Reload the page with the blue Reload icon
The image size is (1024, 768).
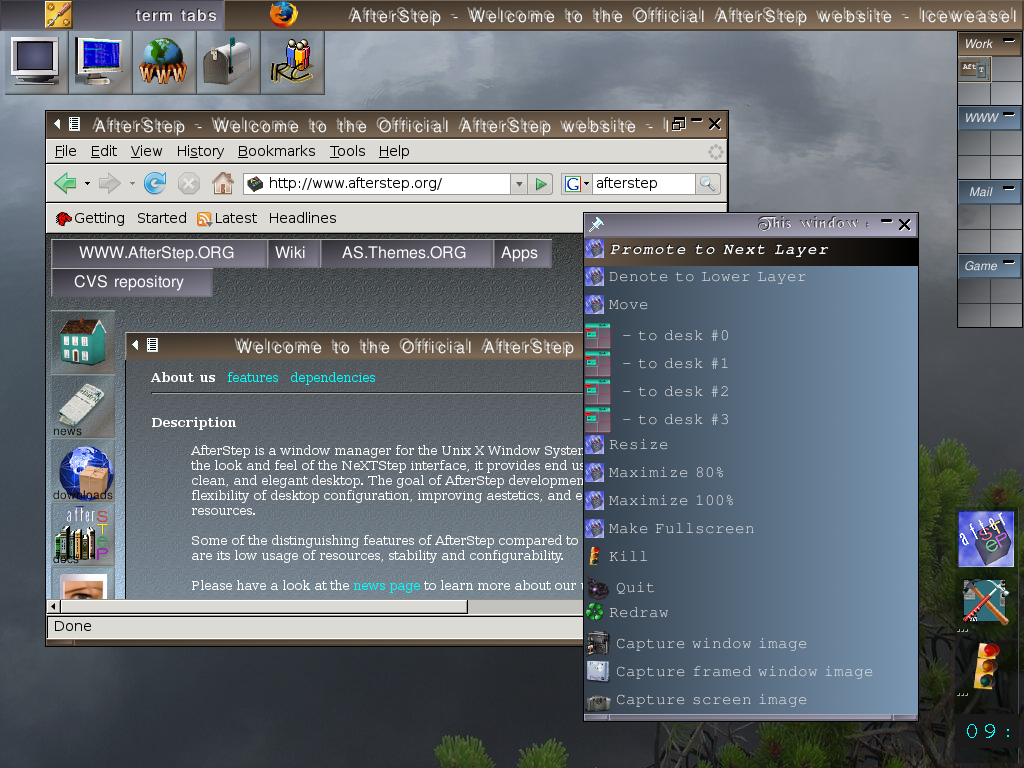(x=155, y=184)
